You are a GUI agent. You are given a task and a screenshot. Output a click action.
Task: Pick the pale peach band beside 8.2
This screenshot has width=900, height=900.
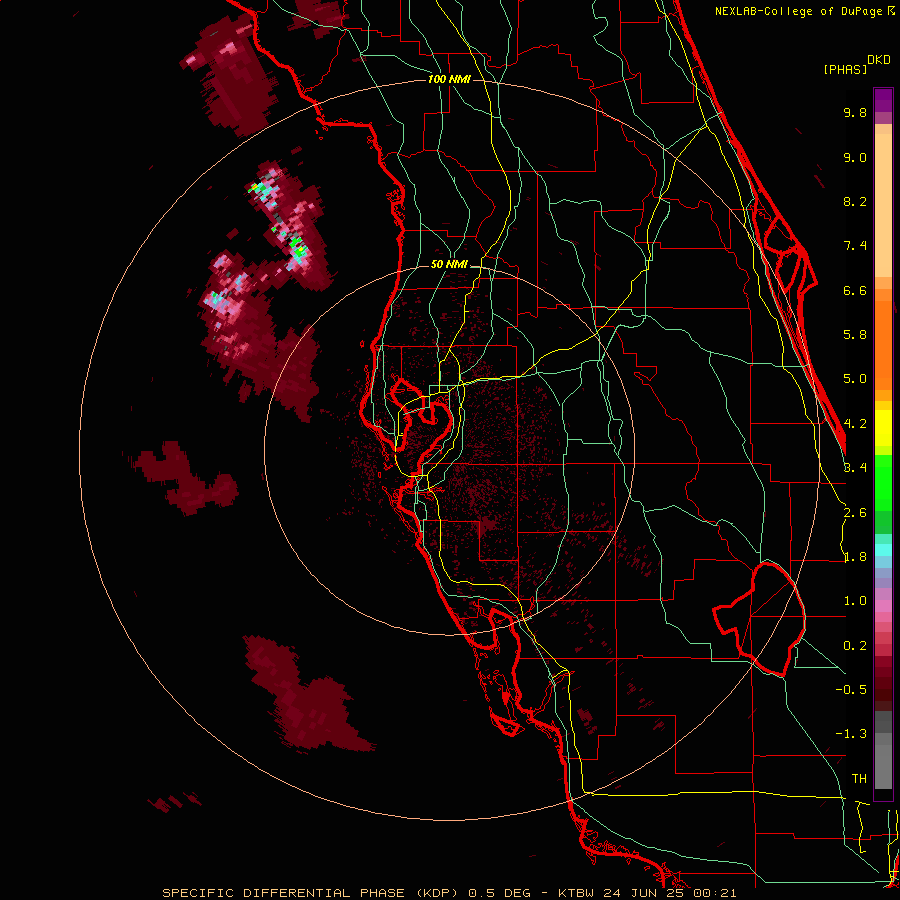pos(883,205)
